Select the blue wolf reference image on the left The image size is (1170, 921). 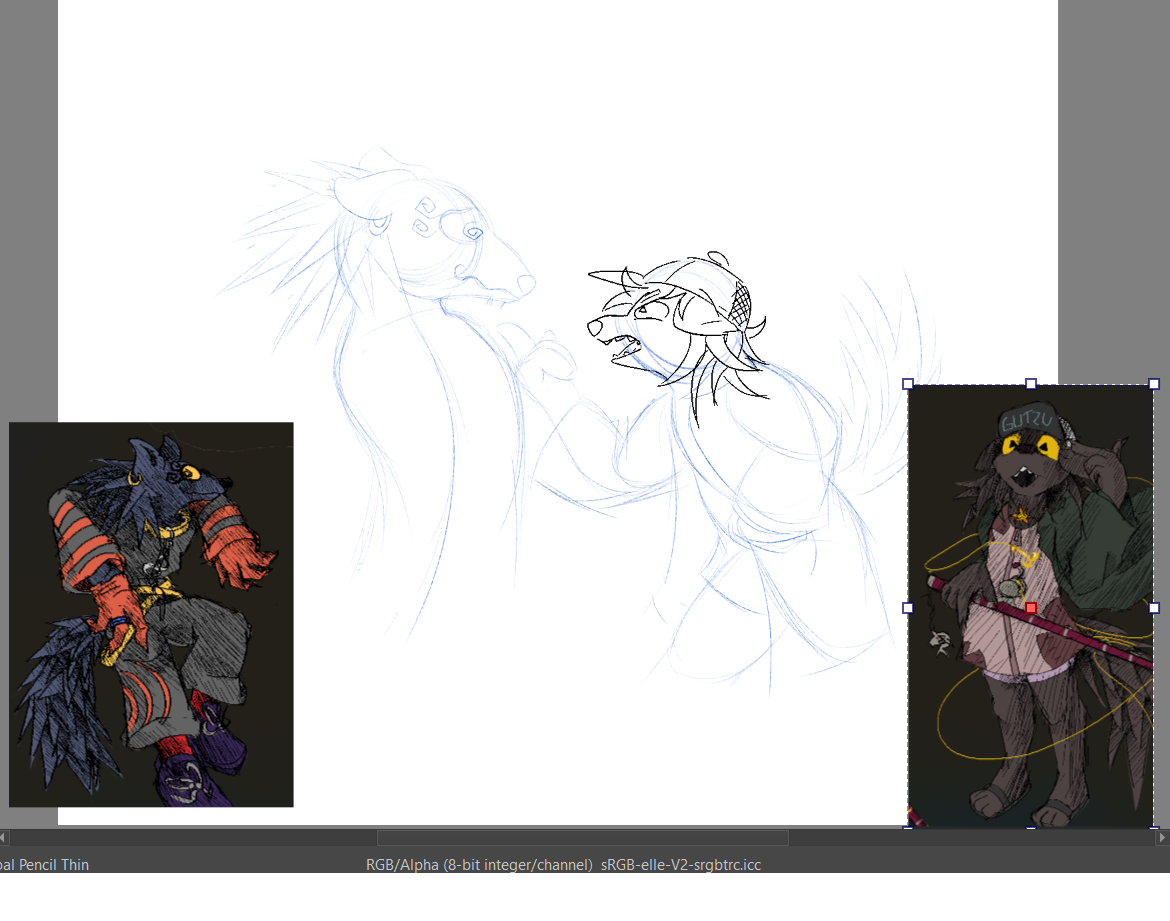pos(151,614)
